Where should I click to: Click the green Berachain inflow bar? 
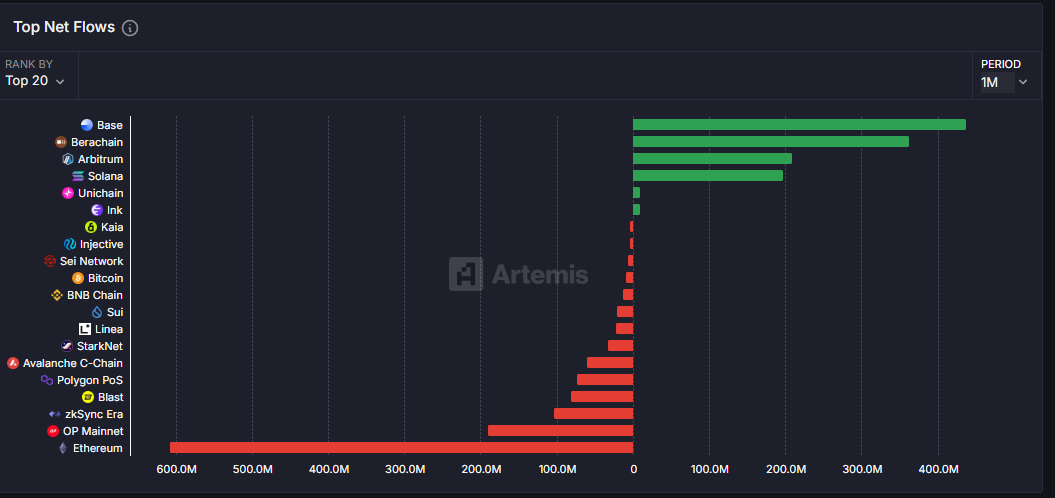point(770,142)
